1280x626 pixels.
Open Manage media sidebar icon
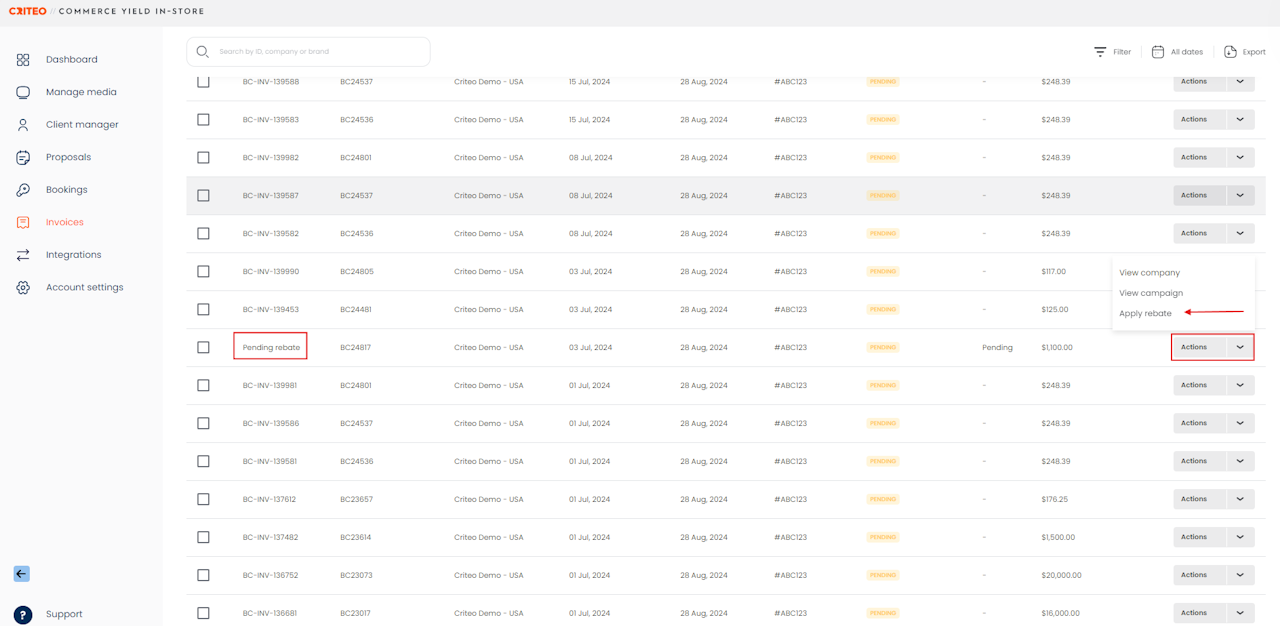point(23,92)
